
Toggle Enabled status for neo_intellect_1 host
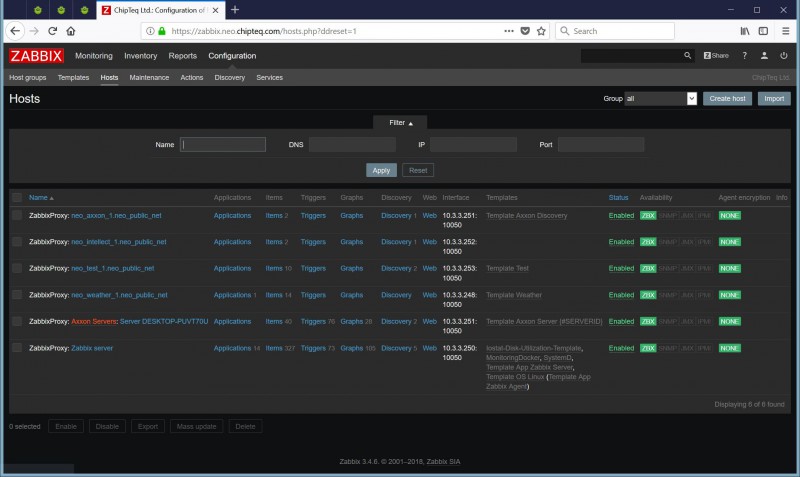(621, 242)
